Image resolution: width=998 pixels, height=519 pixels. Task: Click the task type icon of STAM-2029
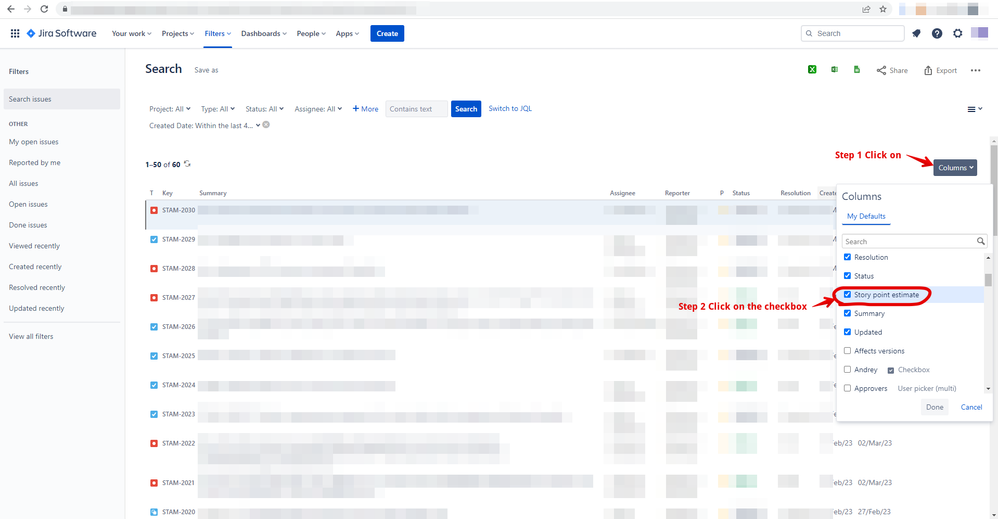point(153,239)
